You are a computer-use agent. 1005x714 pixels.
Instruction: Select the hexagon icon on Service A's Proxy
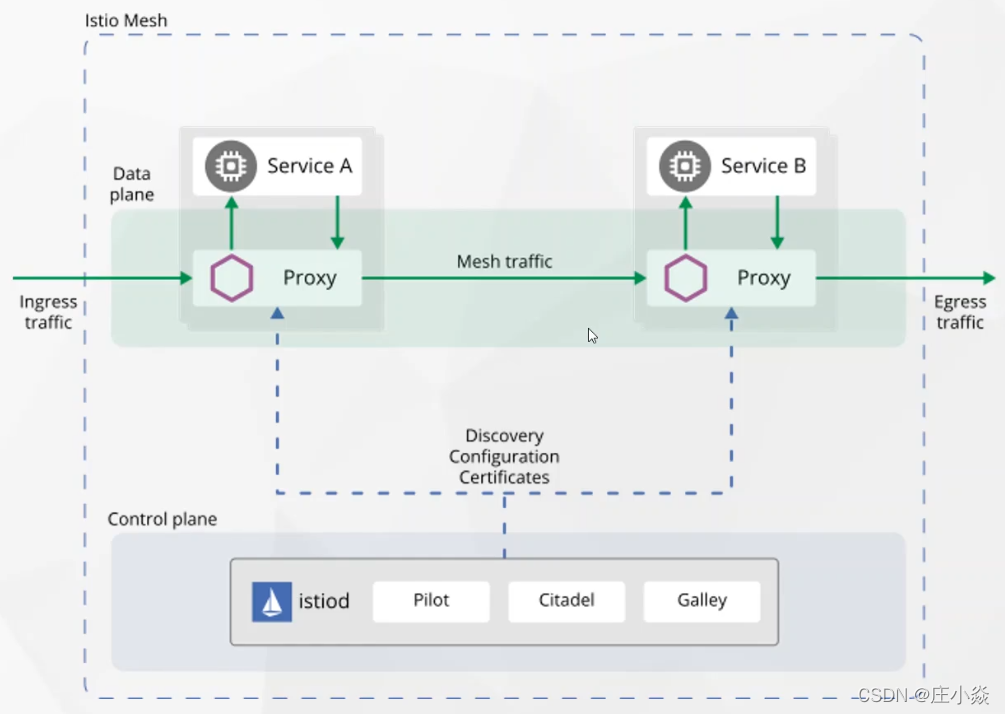click(x=232, y=278)
